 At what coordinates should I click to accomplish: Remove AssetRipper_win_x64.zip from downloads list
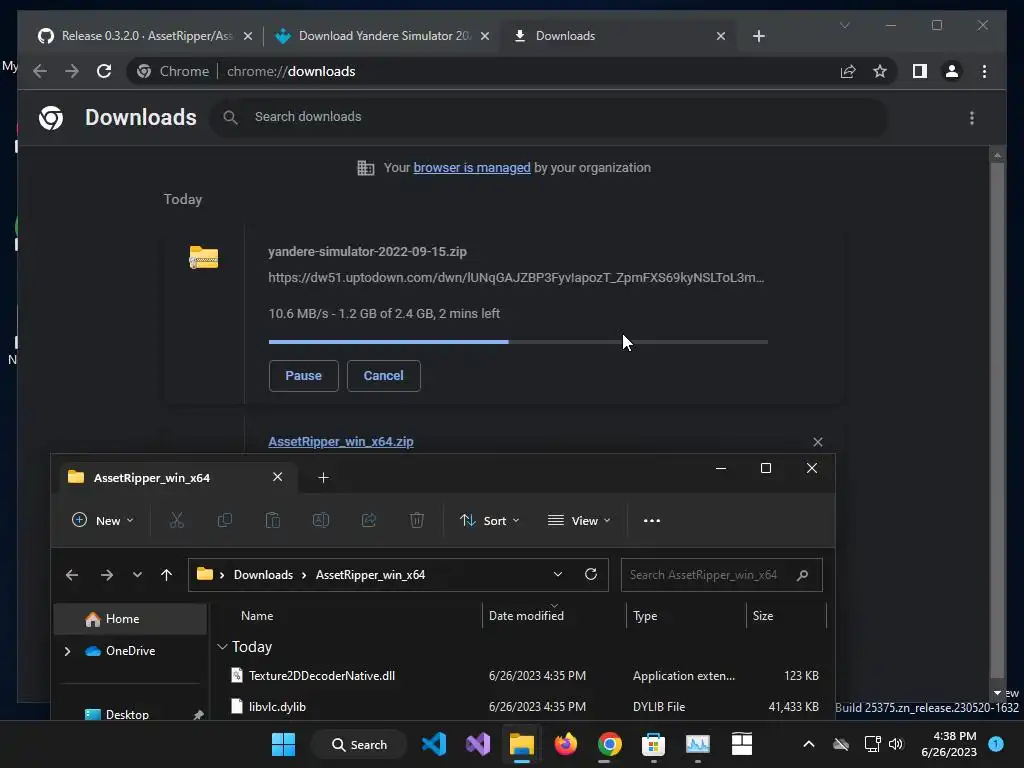pyautogui.click(x=818, y=442)
